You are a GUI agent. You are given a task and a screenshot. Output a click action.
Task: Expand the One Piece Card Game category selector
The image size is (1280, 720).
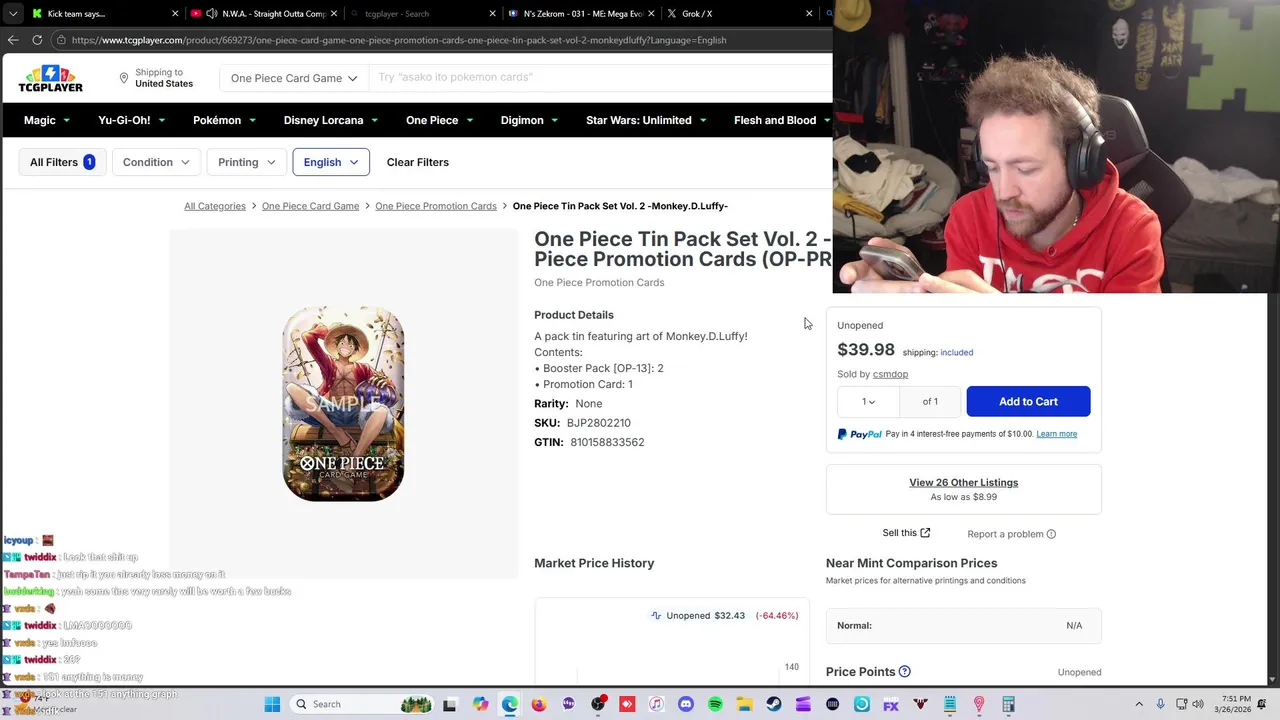pos(294,78)
